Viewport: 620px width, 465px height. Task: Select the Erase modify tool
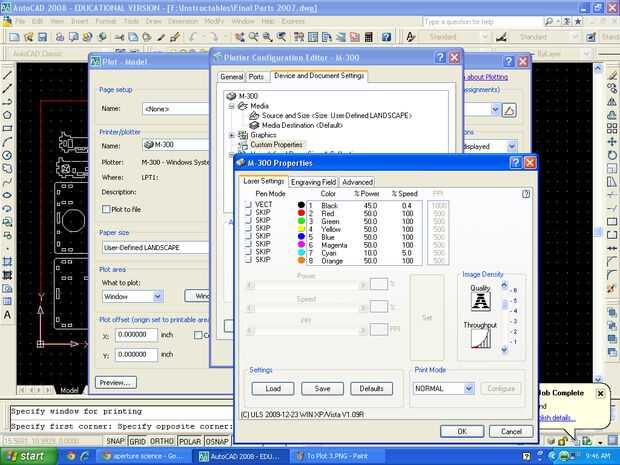[612, 75]
